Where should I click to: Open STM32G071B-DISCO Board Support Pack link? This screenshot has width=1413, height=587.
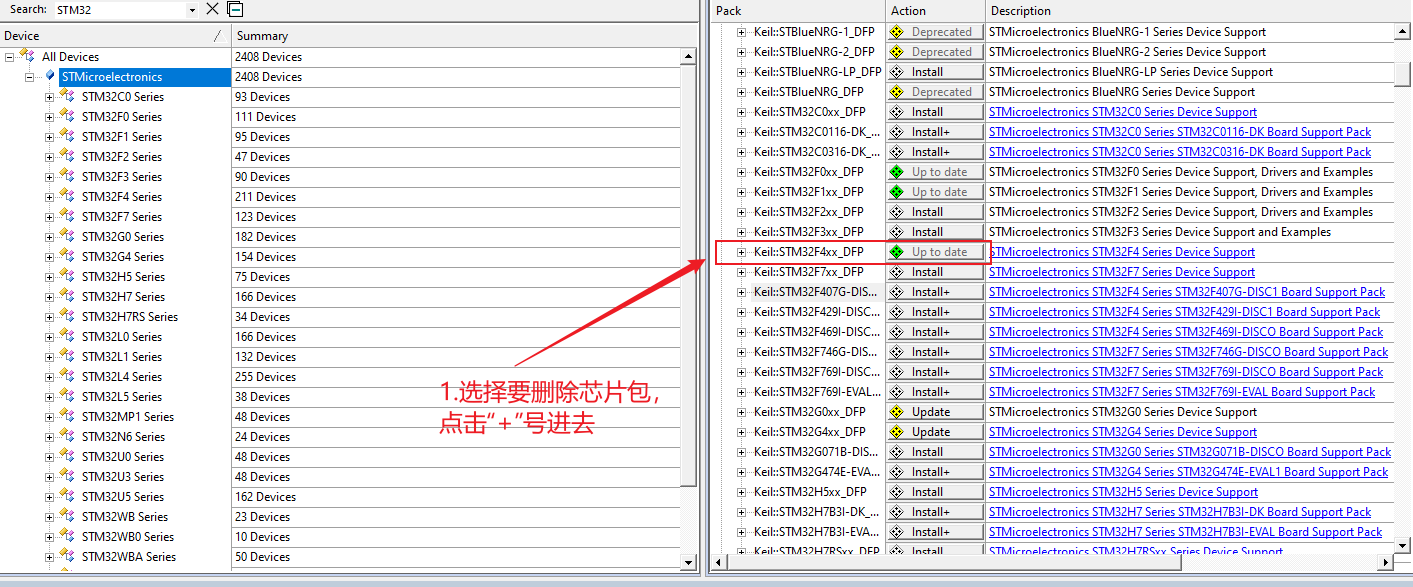pyautogui.click(x=1190, y=452)
